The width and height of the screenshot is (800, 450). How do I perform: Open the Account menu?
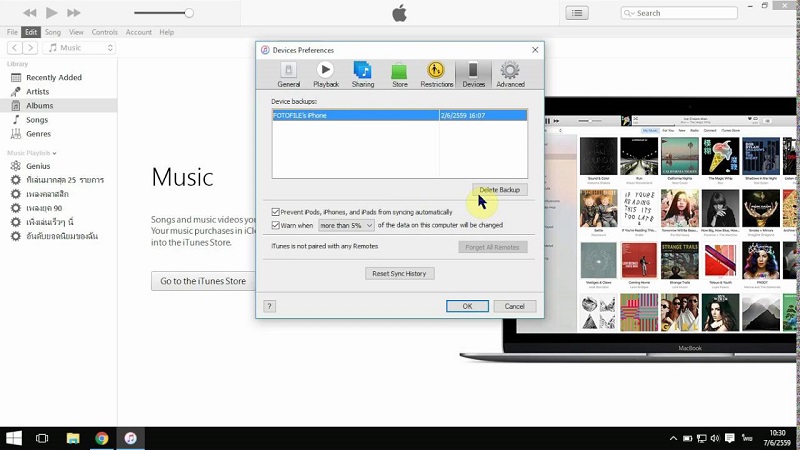tap(139, 32)
